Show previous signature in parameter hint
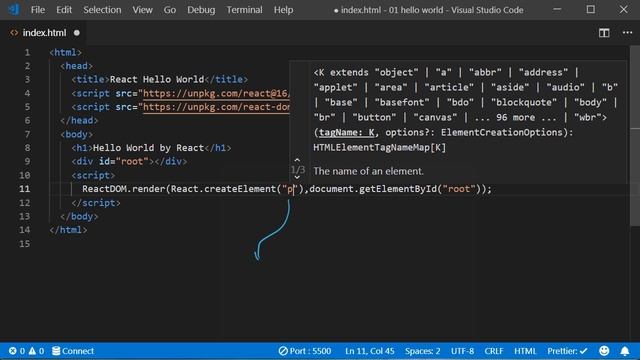 click(297, 160)
